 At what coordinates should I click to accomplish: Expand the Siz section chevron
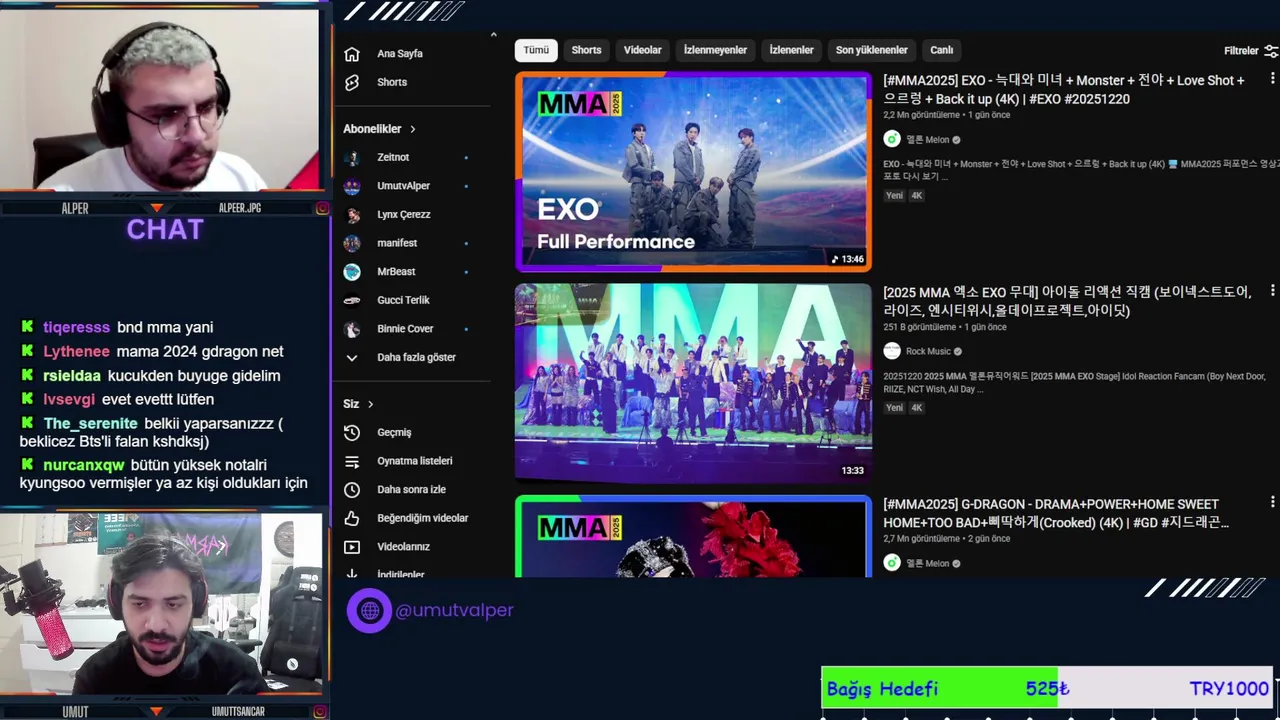click(x=370, y=404)
